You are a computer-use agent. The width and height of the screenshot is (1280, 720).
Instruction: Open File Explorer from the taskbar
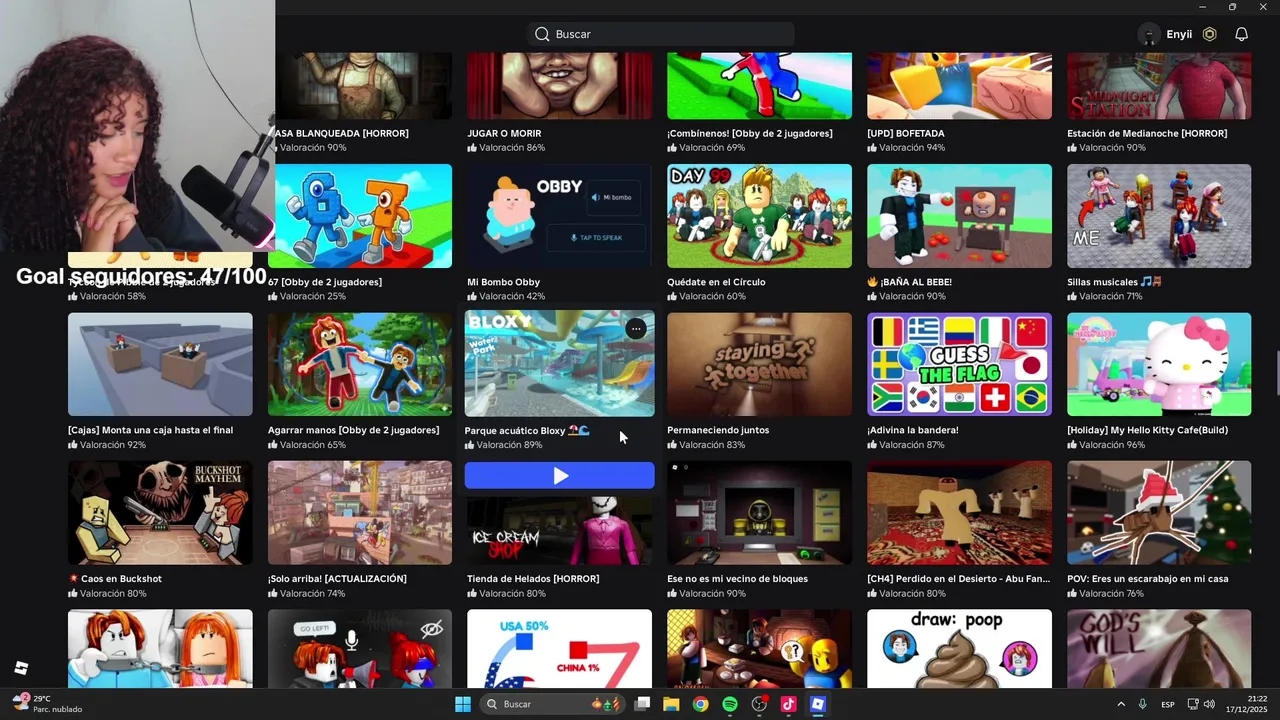coord(671,704)
